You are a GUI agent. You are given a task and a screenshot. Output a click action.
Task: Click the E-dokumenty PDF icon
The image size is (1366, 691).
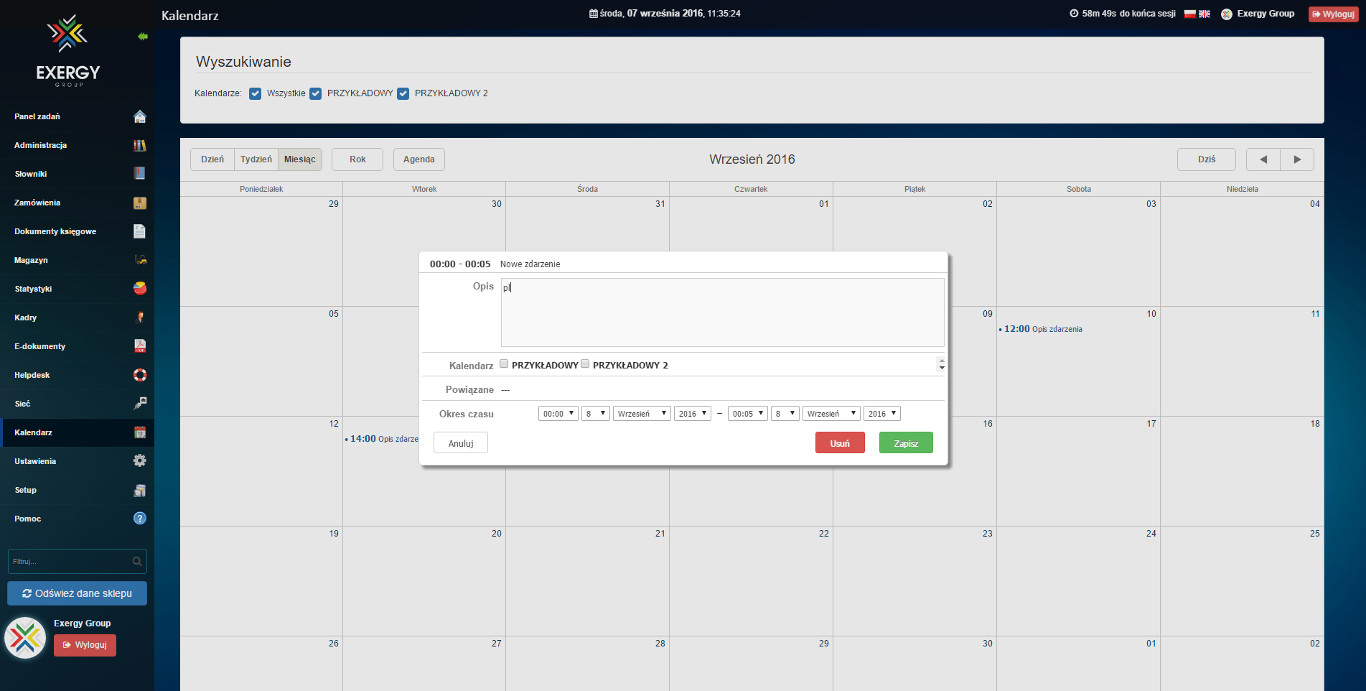coord(140,346)
